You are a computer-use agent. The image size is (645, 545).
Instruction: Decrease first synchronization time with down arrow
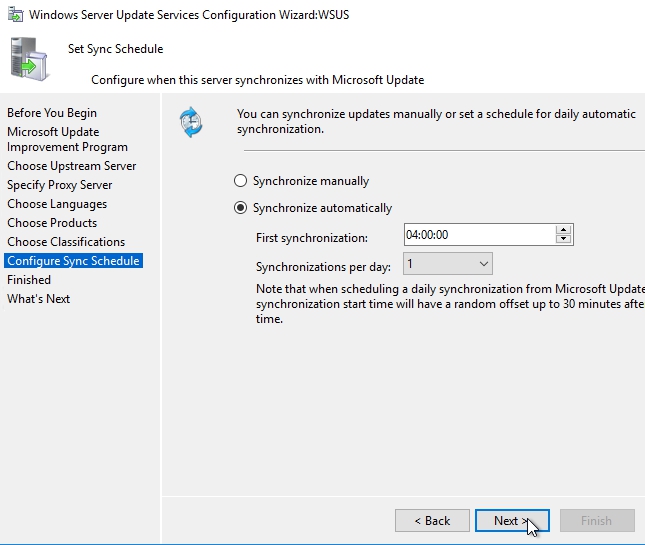point(564,240)
